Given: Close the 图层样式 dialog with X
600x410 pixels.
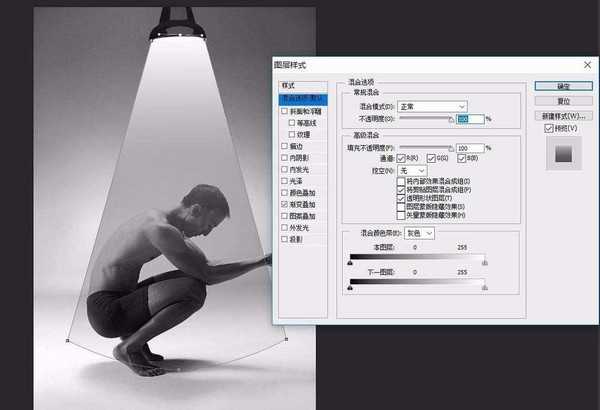Looking at the screenshot, I should [x=587, y=65].
